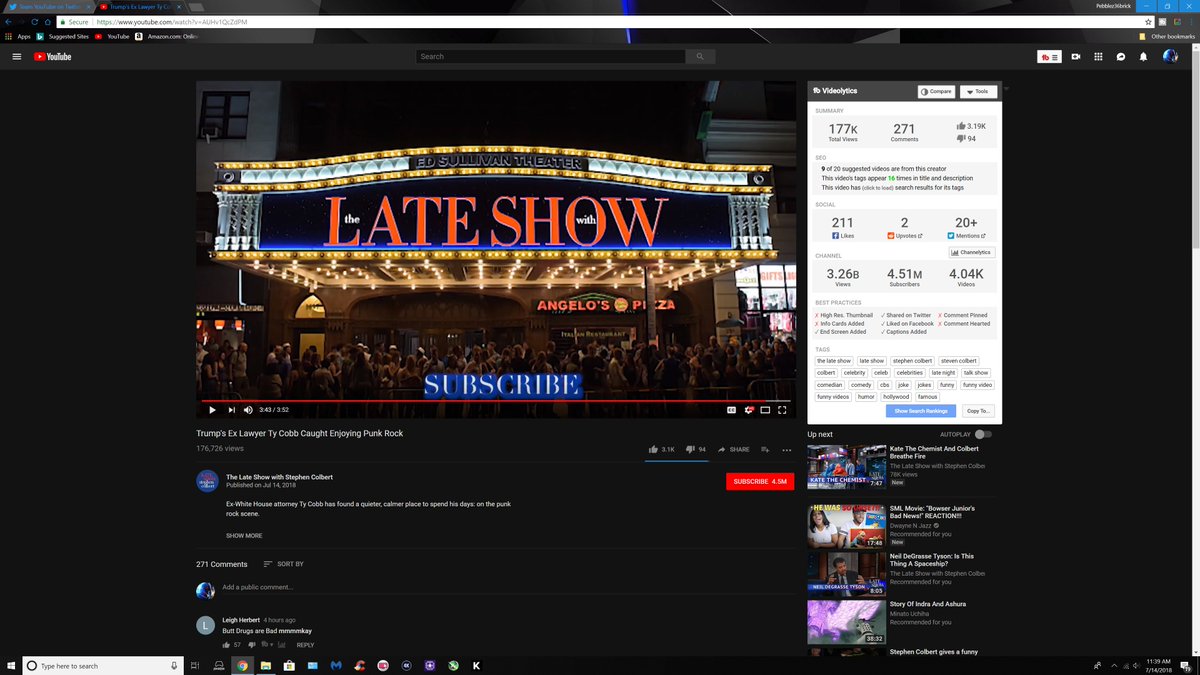Click the browser address bar URL
Screen dimensions: 1200x675
click(x=172, y=21)
